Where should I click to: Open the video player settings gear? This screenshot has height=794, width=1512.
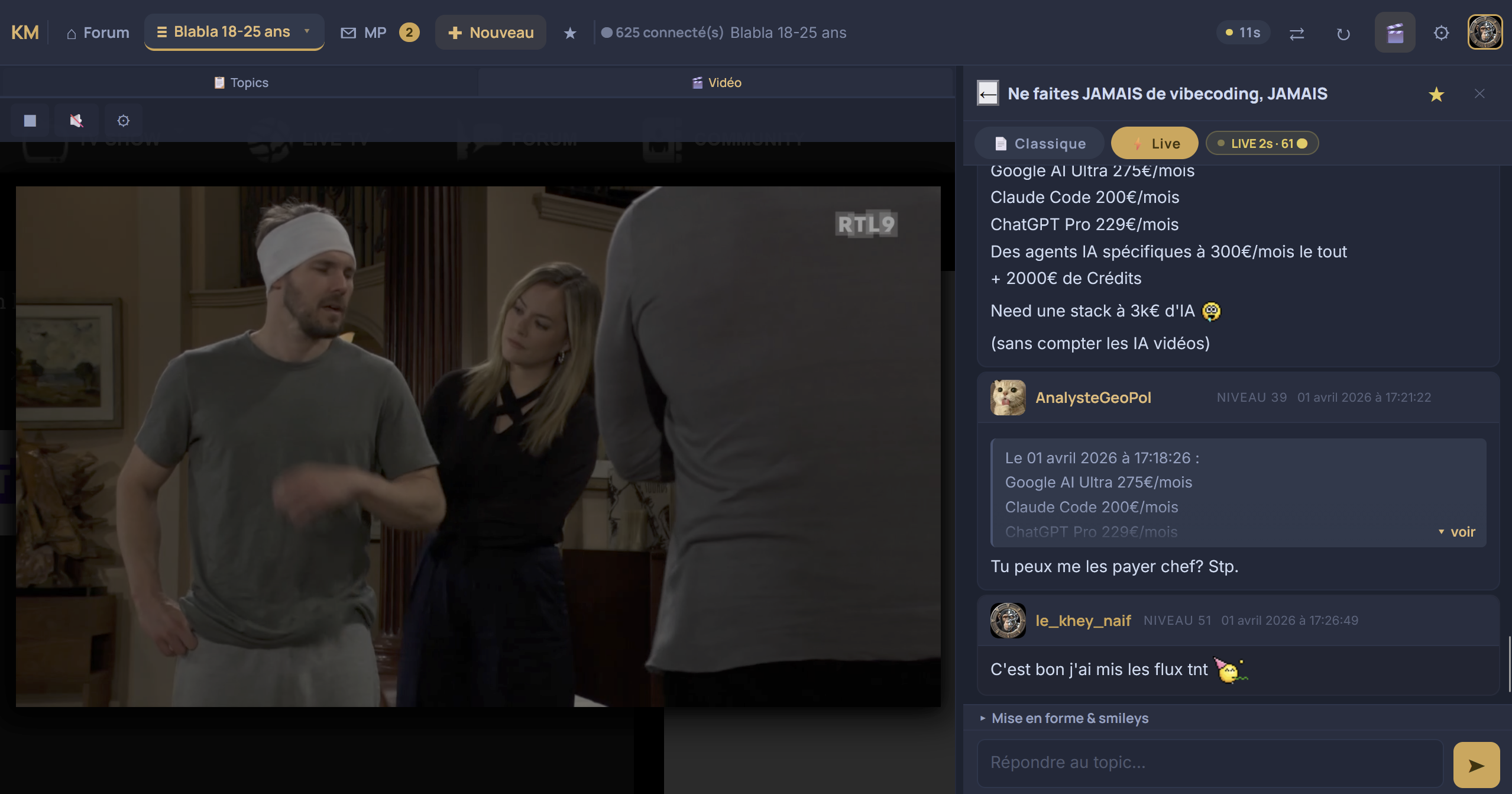(x=123, y=121)
